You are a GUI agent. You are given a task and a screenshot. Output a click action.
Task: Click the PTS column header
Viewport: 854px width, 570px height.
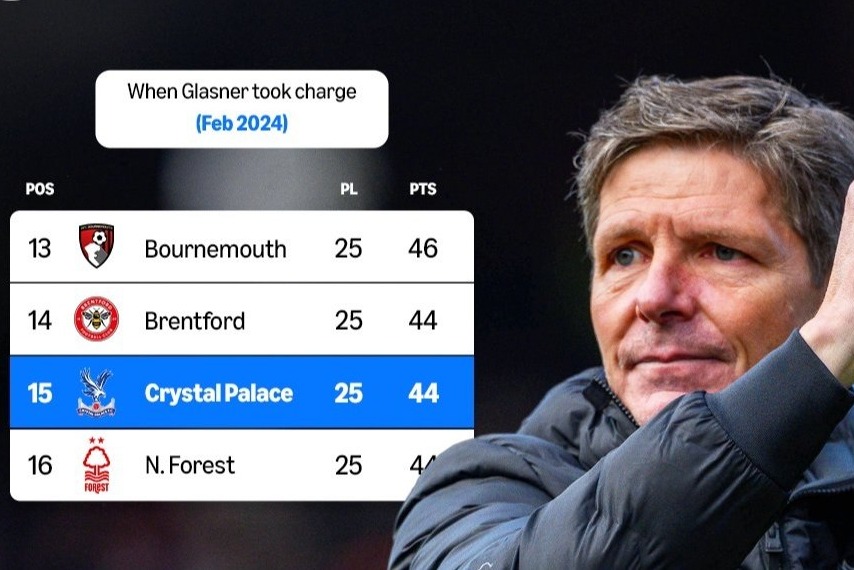coord(423,189)
